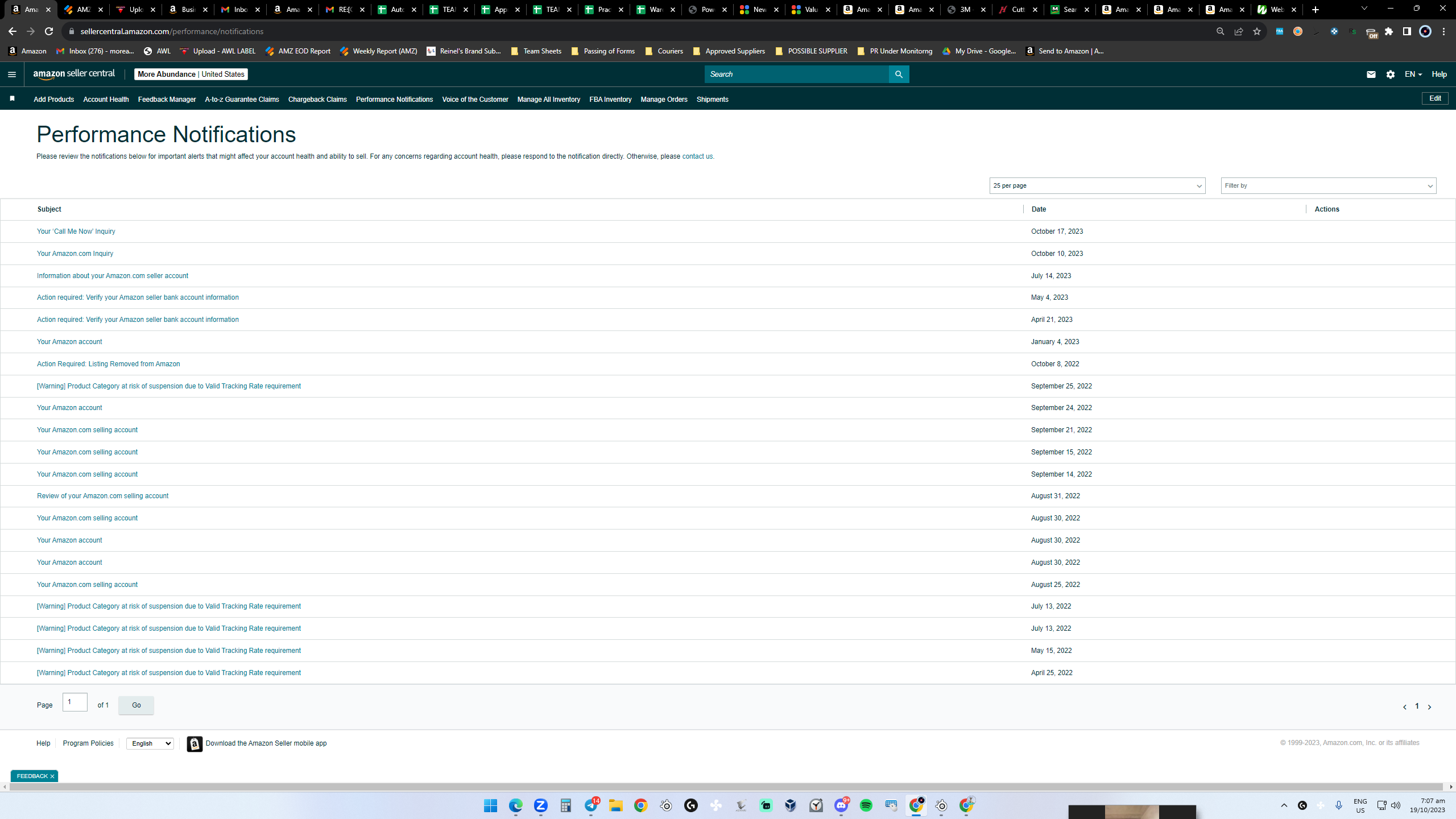Expand the 25 per page dropdown
The height and width of the screenshot is (819, 1456).
coord(1097,186)
